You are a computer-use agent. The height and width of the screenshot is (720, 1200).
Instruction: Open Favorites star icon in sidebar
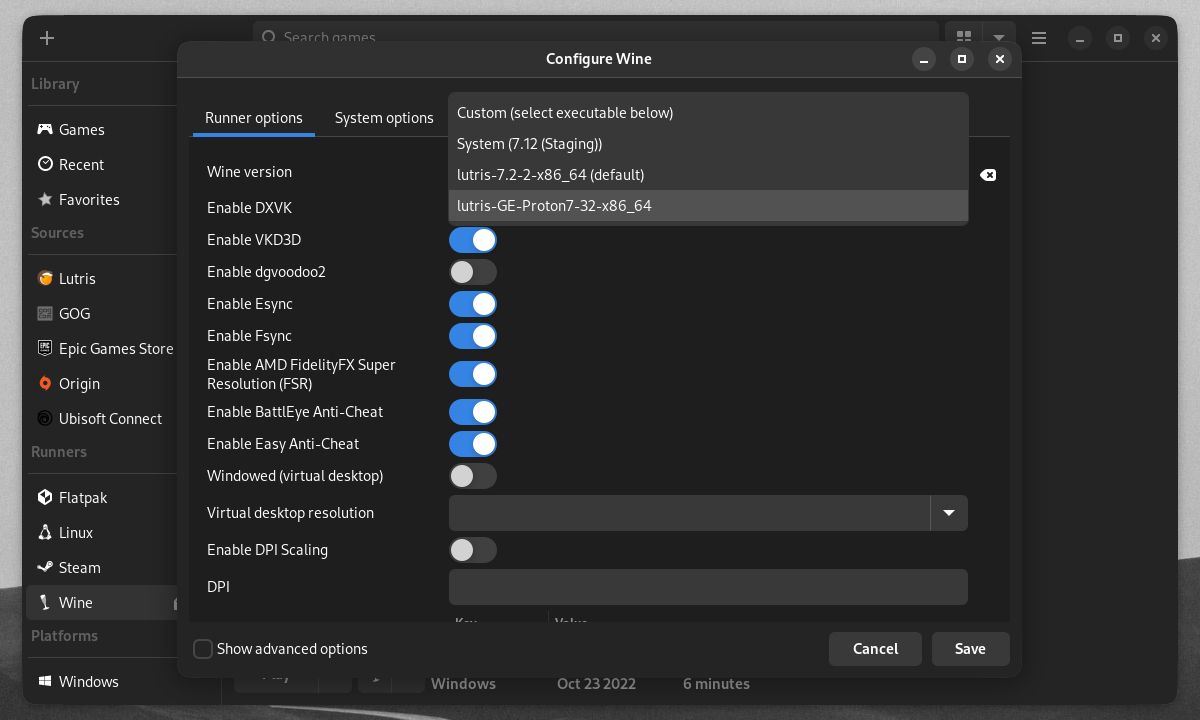45,199
